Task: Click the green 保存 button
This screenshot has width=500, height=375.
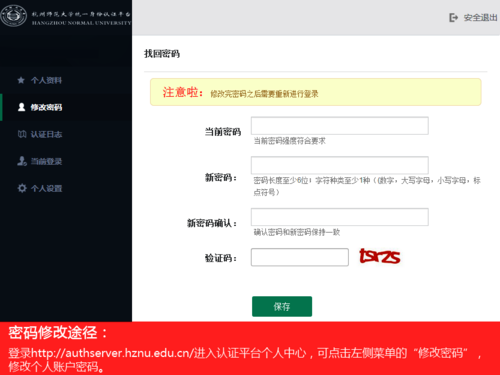Action: click(282, 306)
